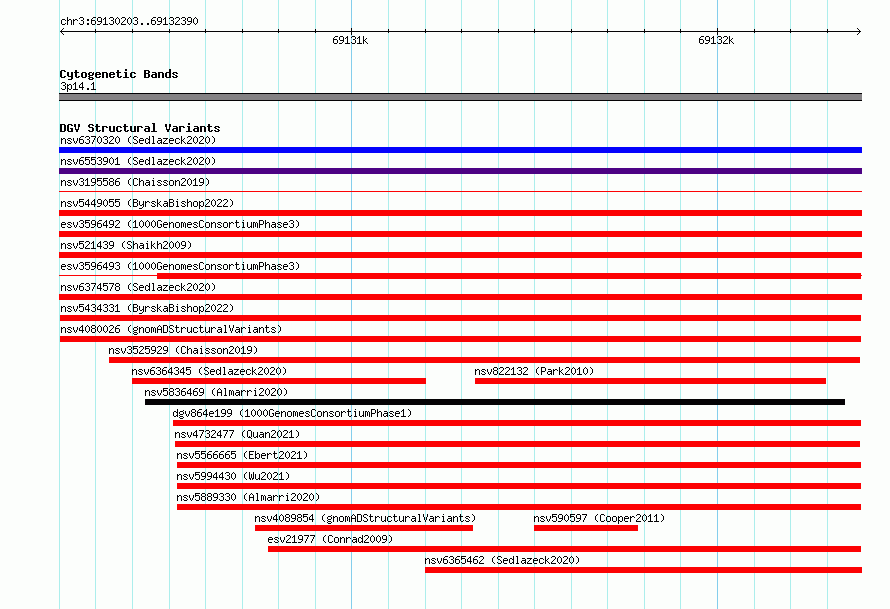Image resolution: width=890 pixels, height=609 pixels.
Task: Select the red bar under nsv4089854
Action: (x=364, y=528)
